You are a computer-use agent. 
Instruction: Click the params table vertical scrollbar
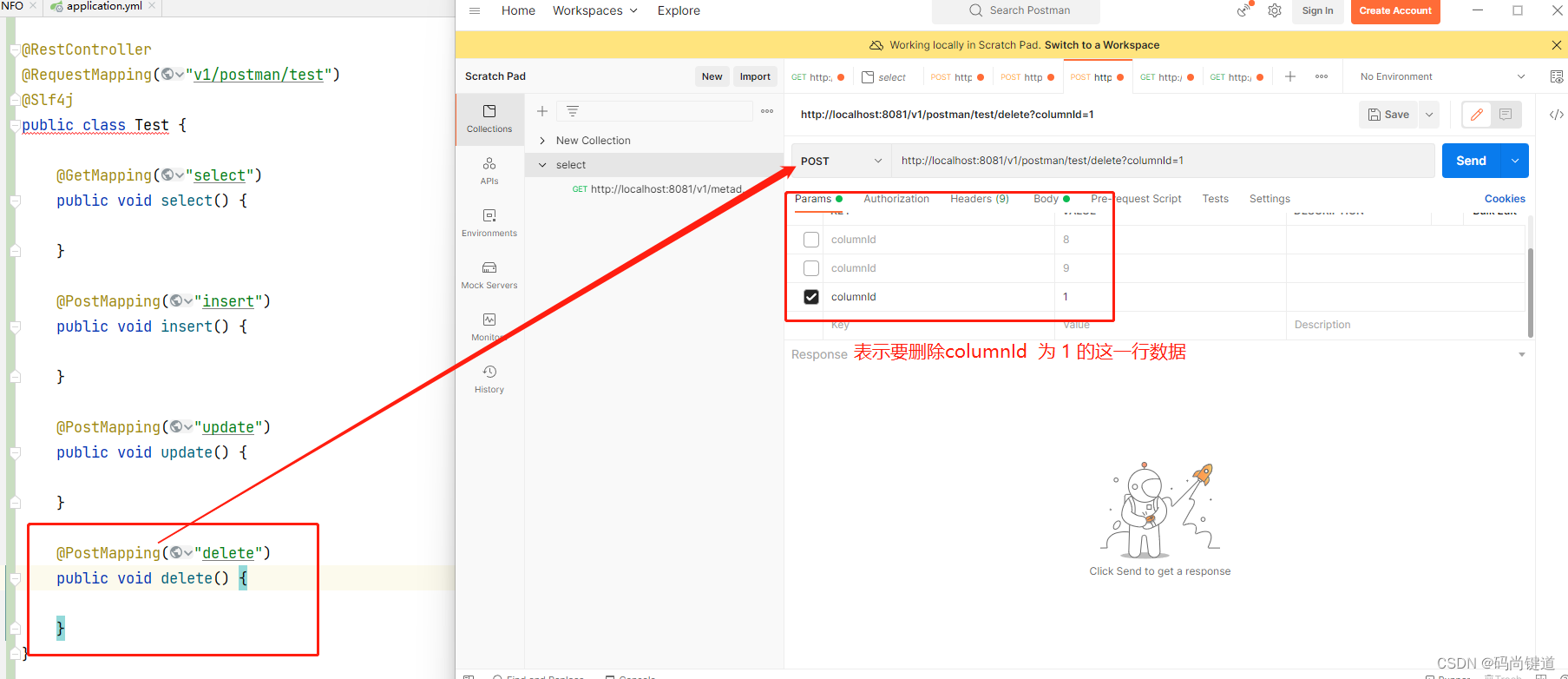(x=1531, y=293)
